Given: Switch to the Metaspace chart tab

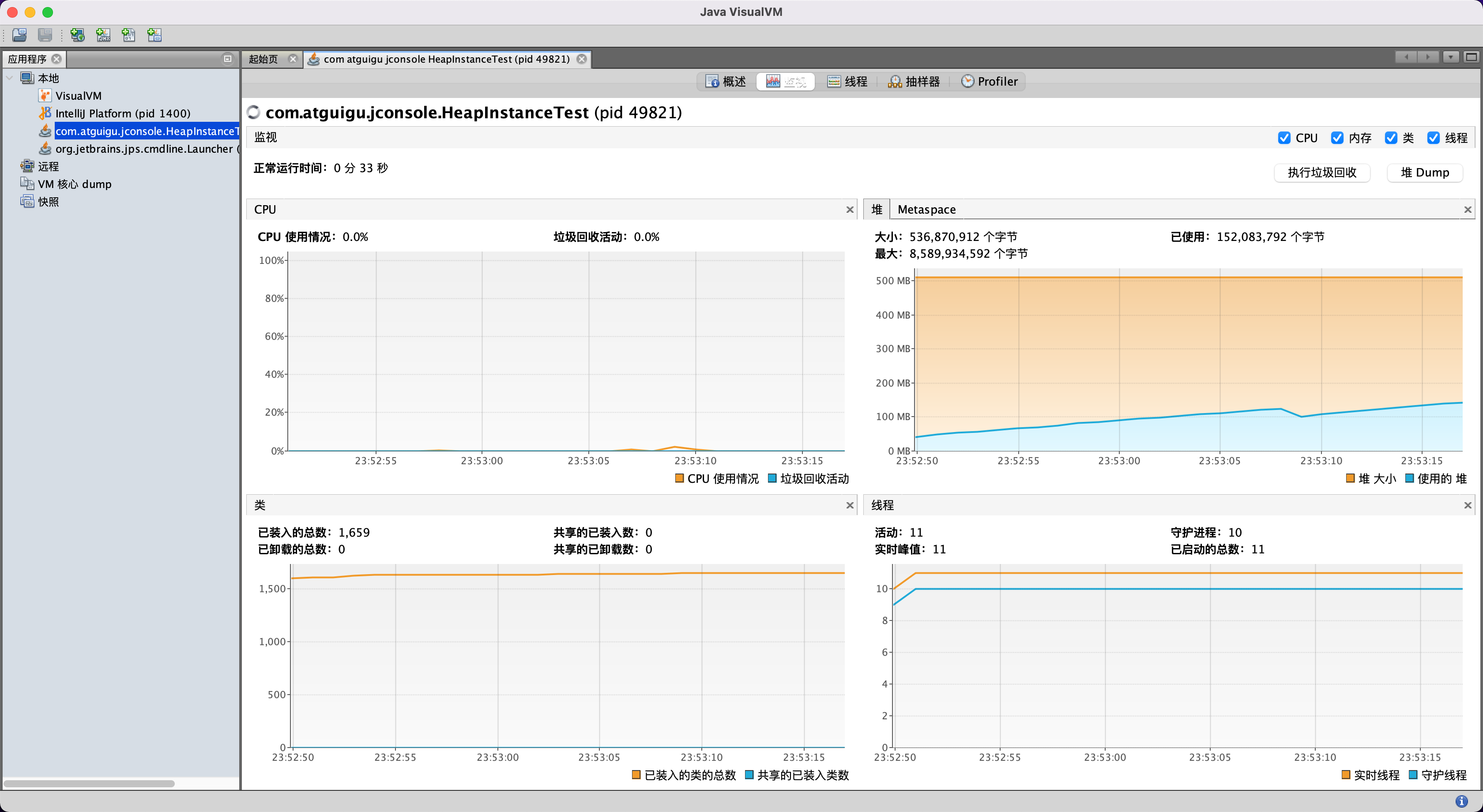Looking at the screenshot, I should click(926, 210).
